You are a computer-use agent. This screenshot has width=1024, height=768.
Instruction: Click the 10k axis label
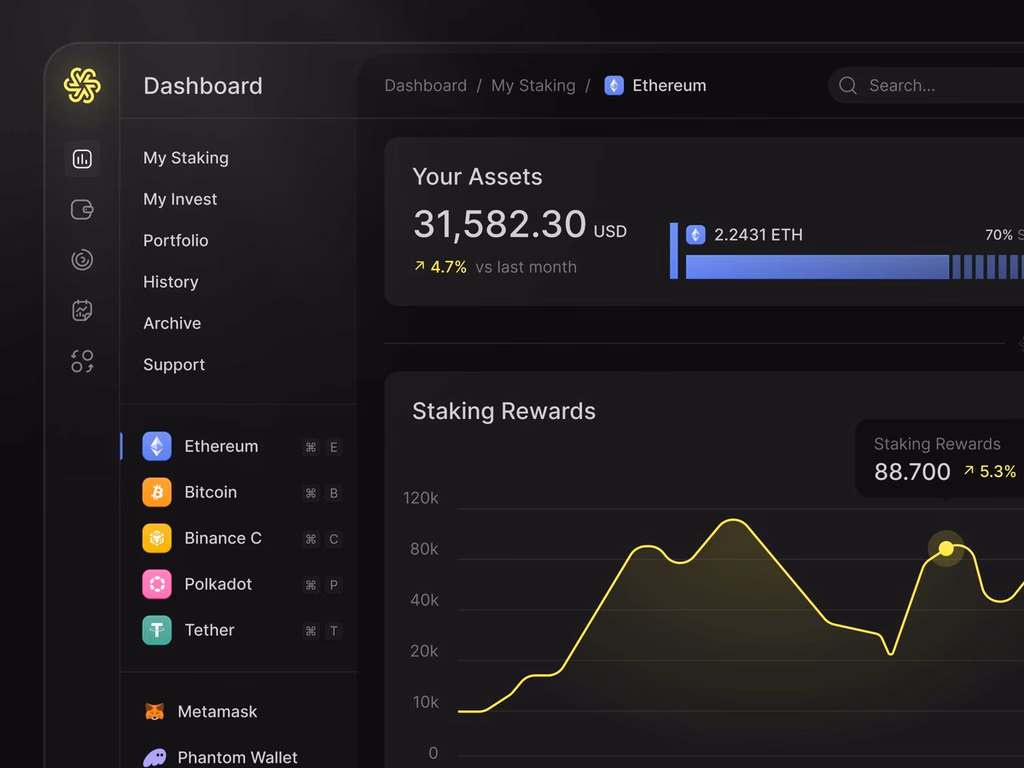pos(425,702)
